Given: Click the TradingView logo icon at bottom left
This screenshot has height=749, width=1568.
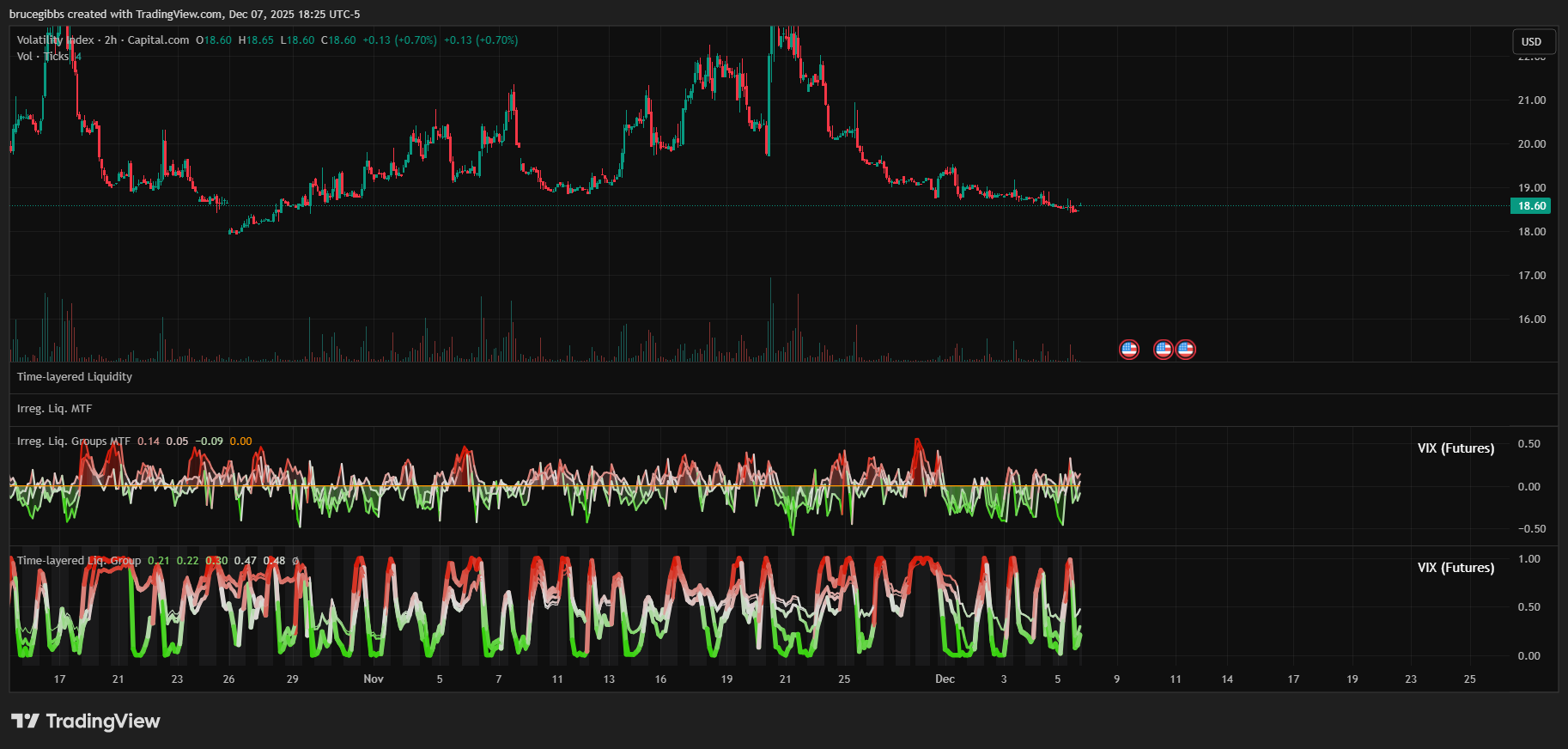Looking at the screenshot, I should click(x=25, y=721).
